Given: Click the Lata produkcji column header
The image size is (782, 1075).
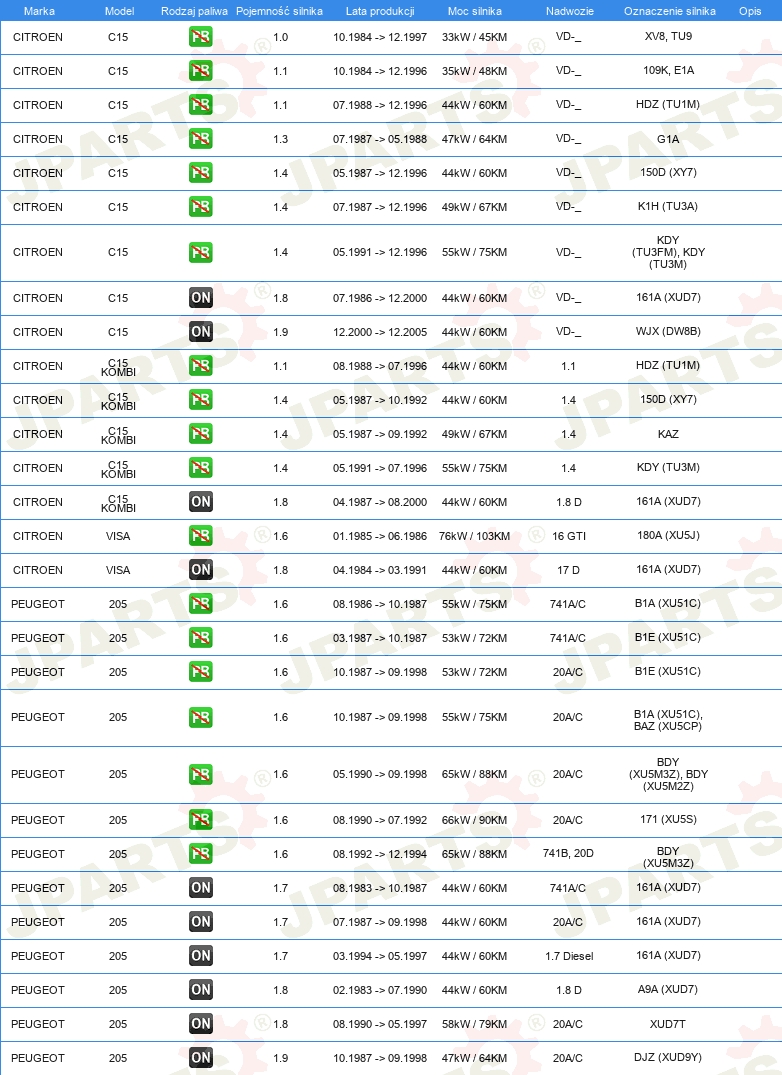Looking at the screenshot, I should point(380,11).
